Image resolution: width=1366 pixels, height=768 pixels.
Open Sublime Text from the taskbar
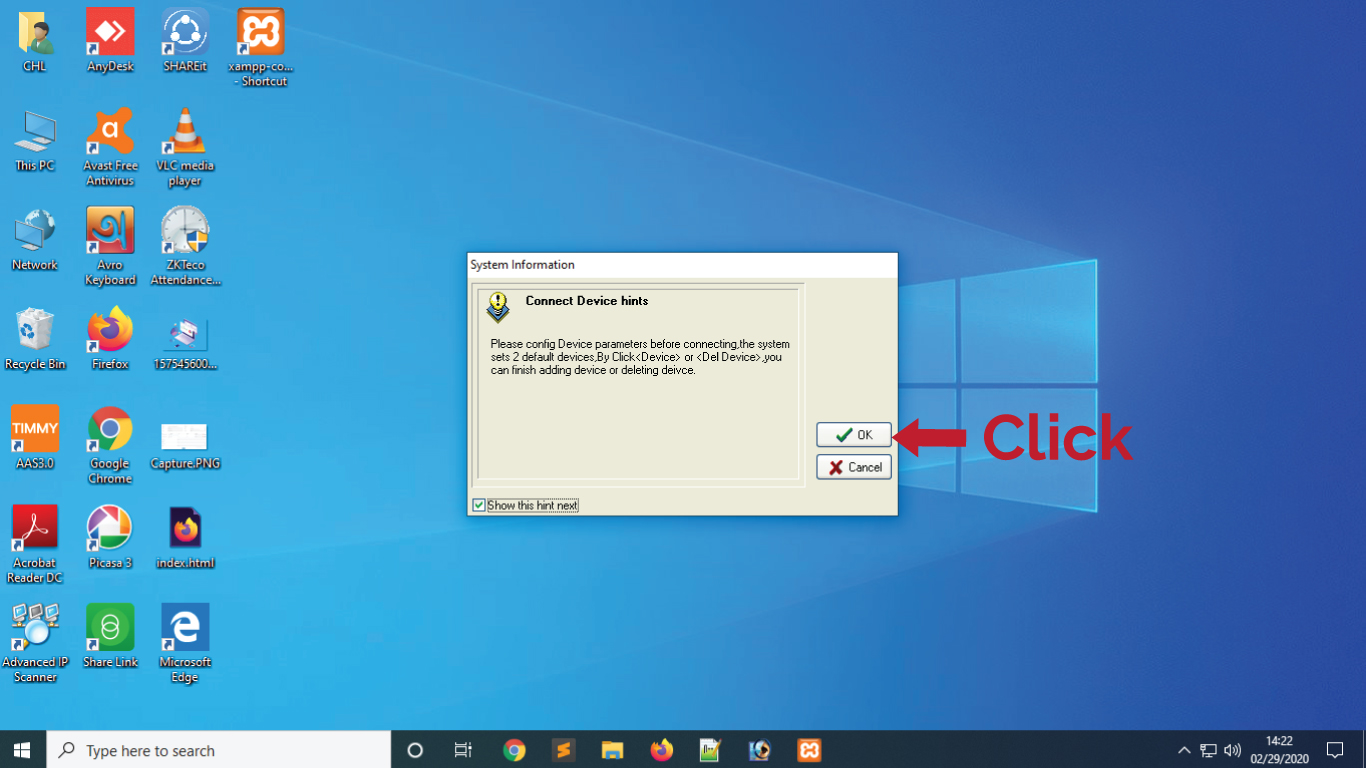pyautogui.click(x=563, y=750)
